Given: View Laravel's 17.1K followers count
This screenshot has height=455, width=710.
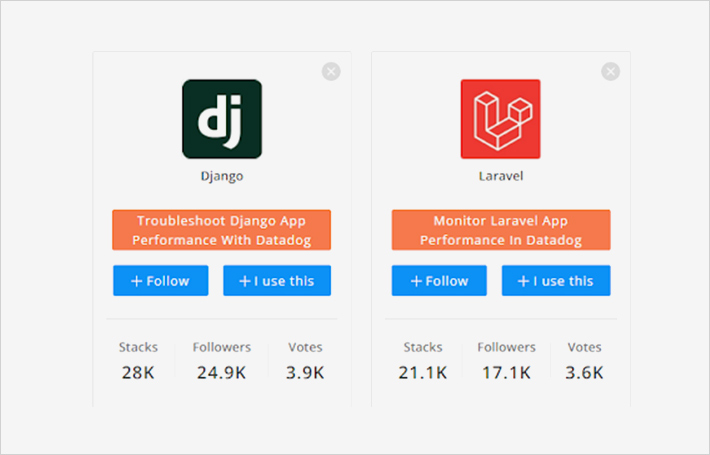Looking at the screenshot, I should click(x=506, y=373).
